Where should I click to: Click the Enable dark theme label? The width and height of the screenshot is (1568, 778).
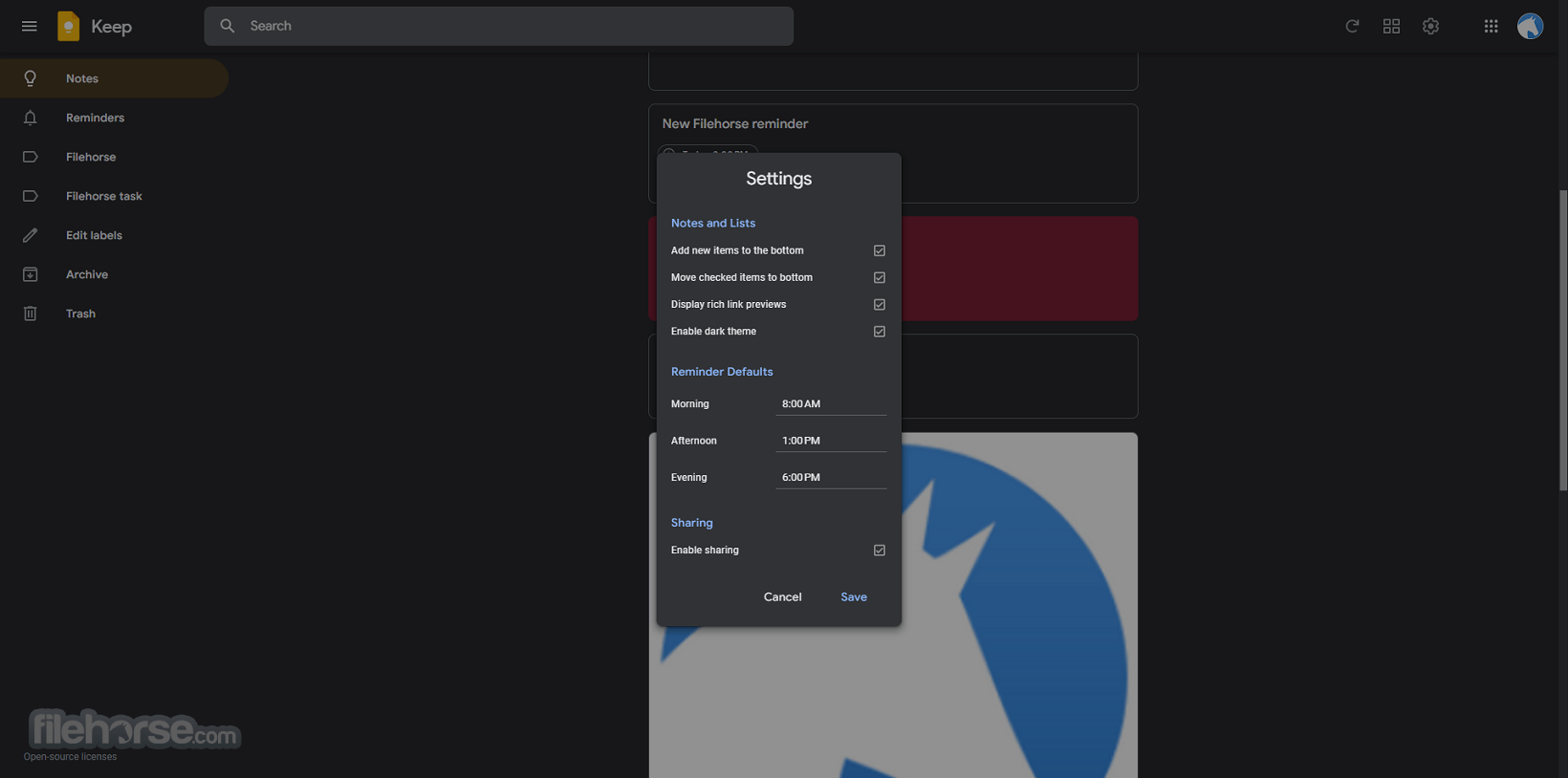(x=713, y=332)
